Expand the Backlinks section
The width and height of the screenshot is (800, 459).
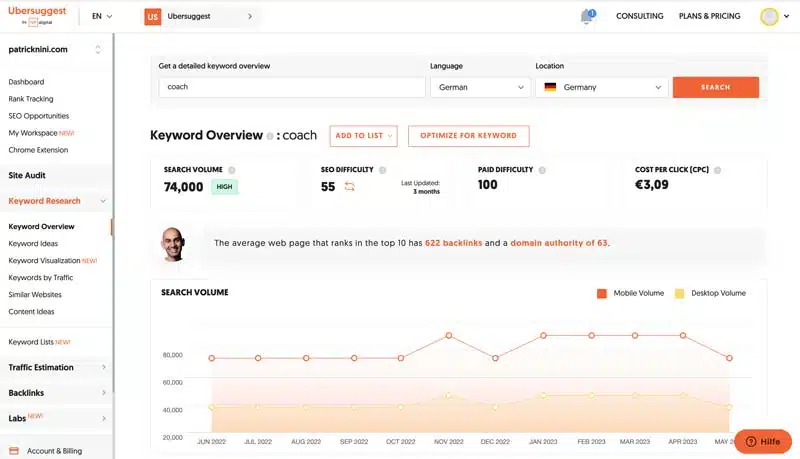104,393
